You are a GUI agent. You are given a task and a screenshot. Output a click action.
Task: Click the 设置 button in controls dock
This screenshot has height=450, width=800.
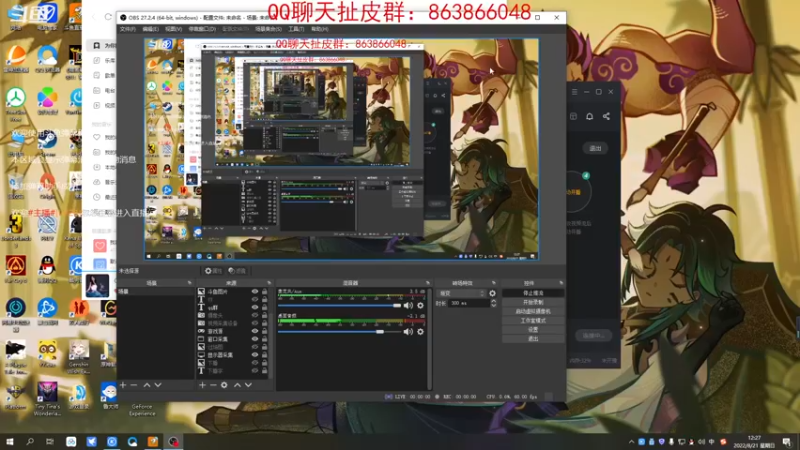click(533, 330)
